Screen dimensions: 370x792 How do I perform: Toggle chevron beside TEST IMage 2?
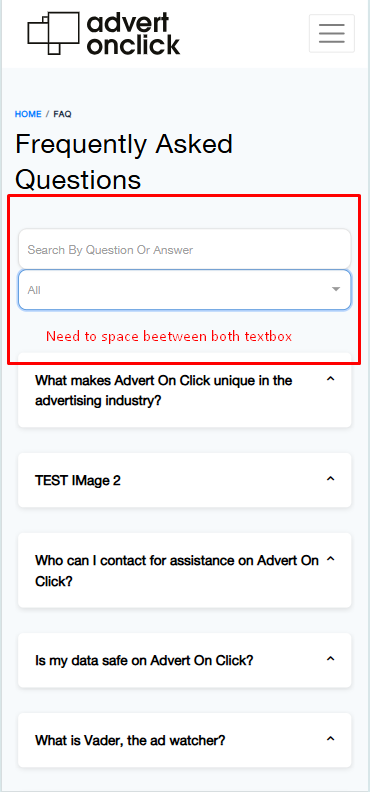(x=331, y=478)
